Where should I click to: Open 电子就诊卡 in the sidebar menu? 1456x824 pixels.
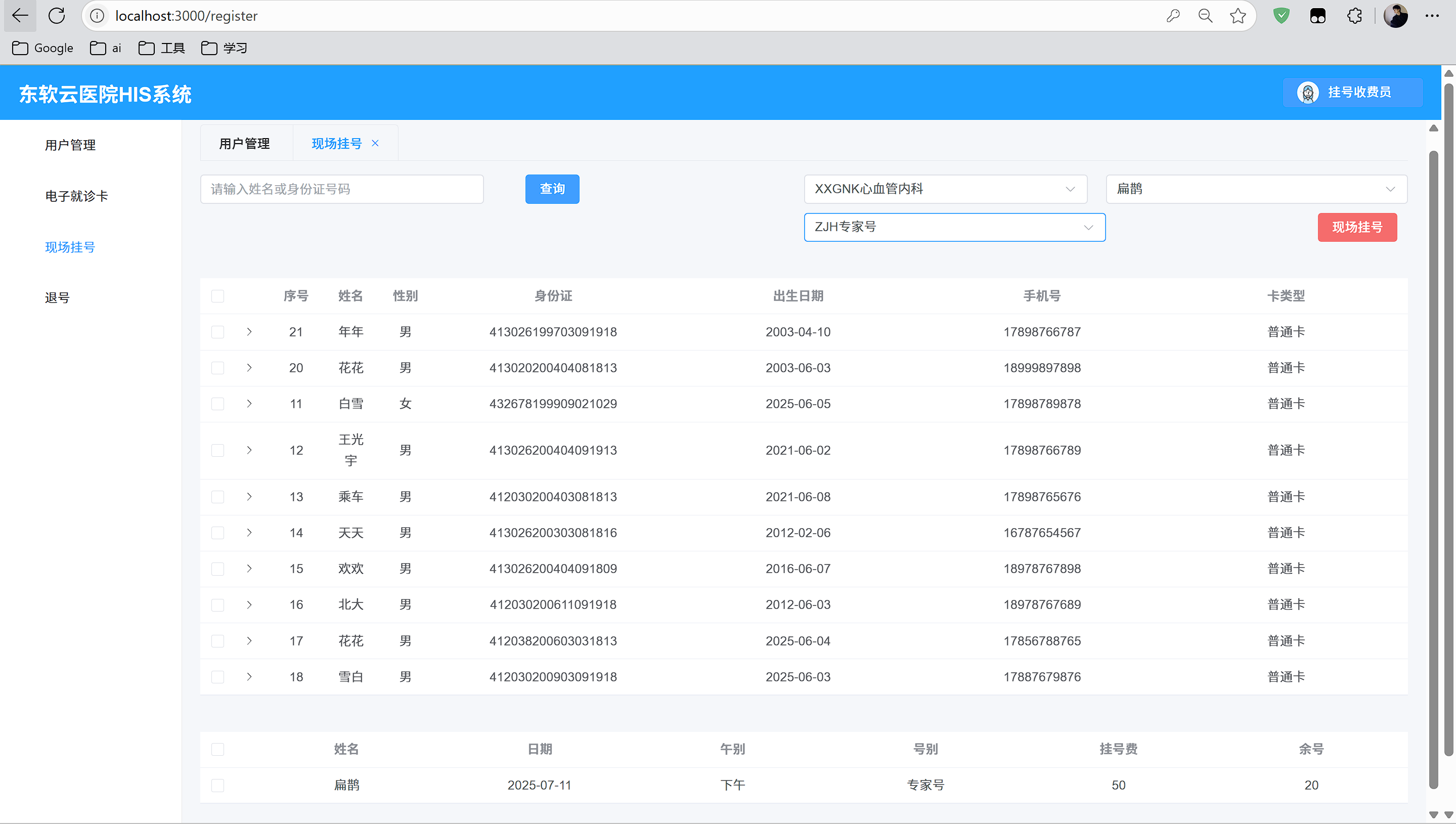(x=76, y=196)
